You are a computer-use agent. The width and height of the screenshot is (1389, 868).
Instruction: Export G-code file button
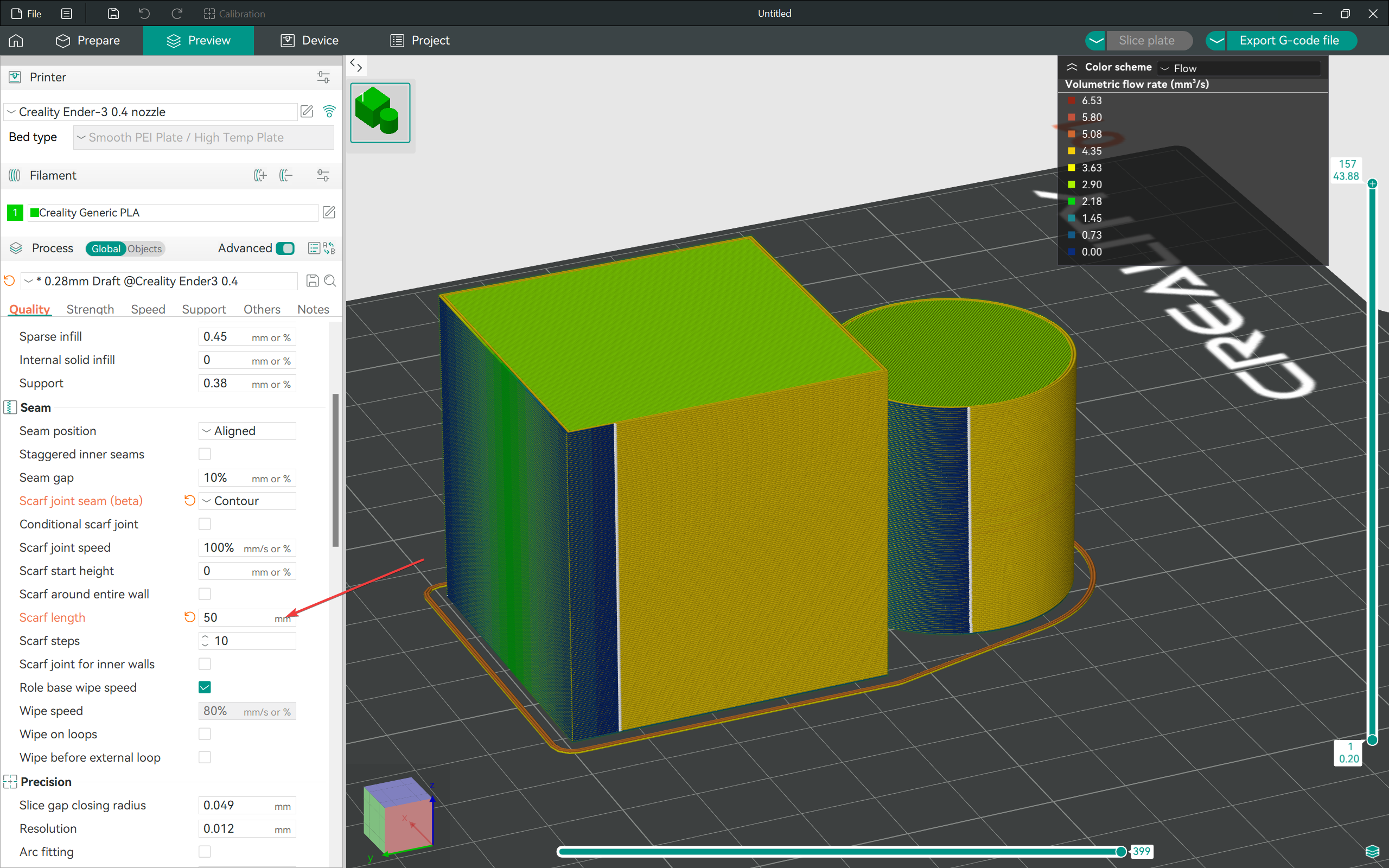[1288, 40]
